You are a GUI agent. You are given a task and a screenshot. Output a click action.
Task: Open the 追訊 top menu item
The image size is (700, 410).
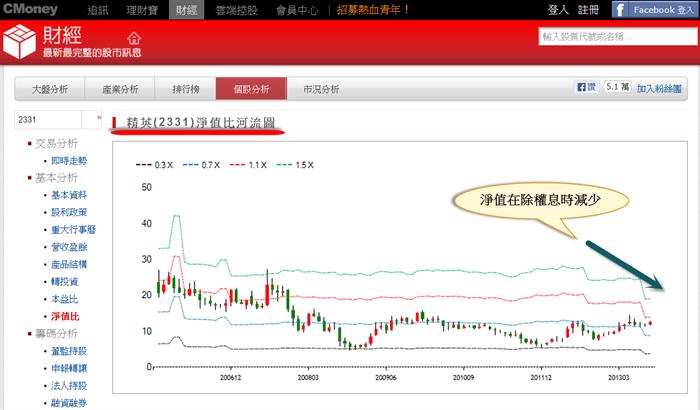pyautogui.click(x=98, y=10)
